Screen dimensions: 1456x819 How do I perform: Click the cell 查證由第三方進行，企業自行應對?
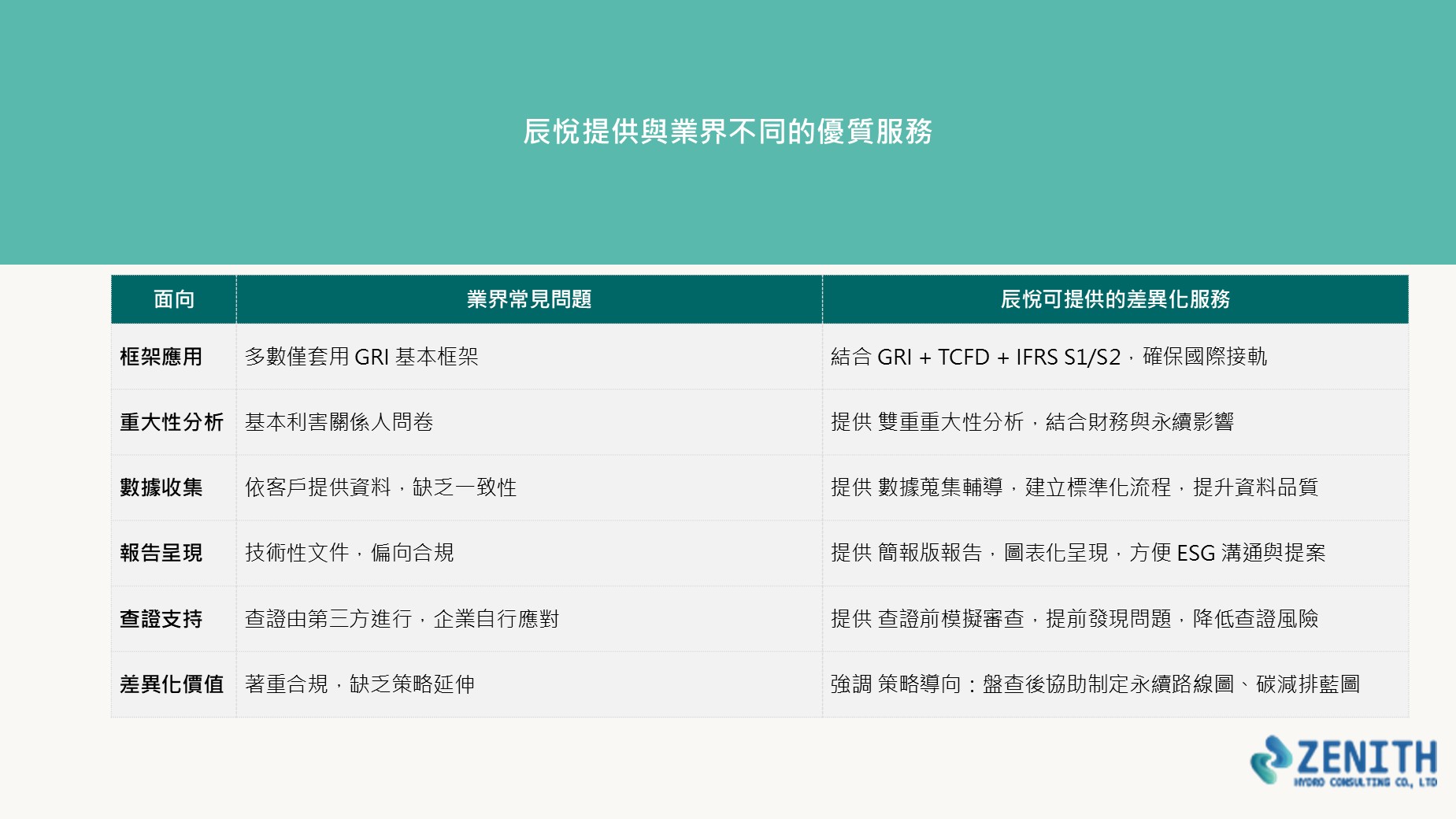529,619
